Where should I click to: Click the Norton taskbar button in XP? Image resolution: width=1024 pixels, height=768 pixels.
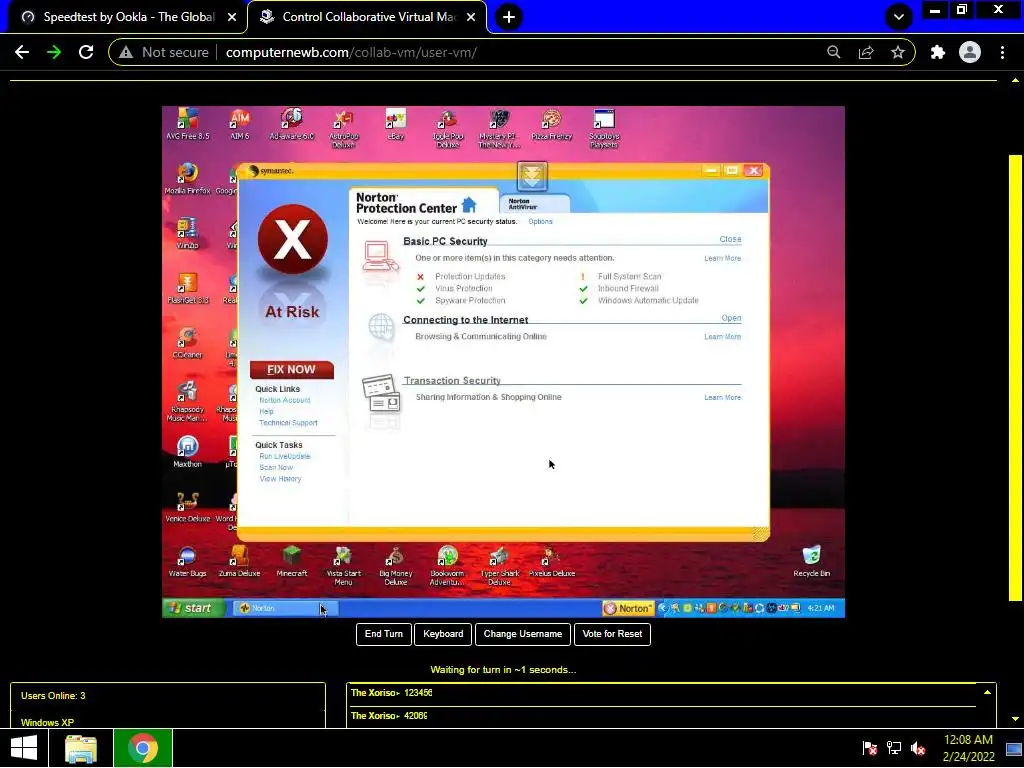click(285, 608)
